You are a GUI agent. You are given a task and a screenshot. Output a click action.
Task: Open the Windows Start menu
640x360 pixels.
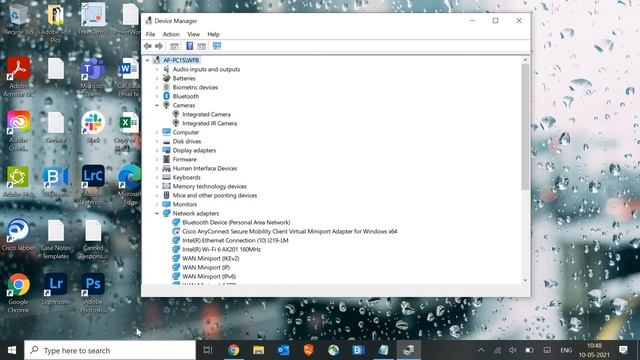[12, 350]
